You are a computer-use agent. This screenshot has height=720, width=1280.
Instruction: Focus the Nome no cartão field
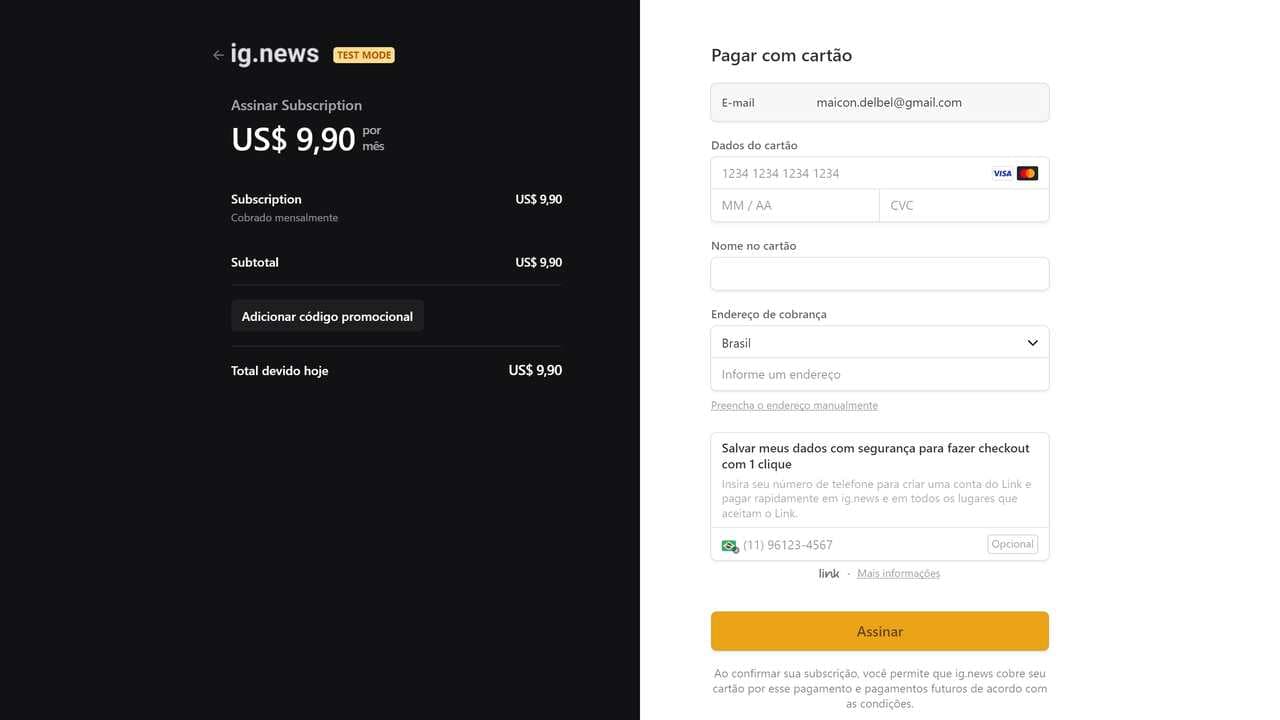point(880,274)
